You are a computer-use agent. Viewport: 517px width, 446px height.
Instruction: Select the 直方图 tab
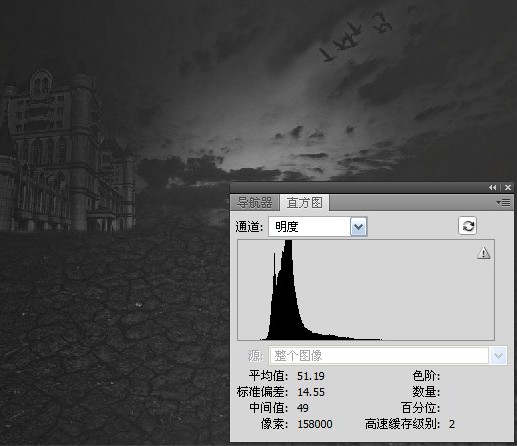click(305, 203)
